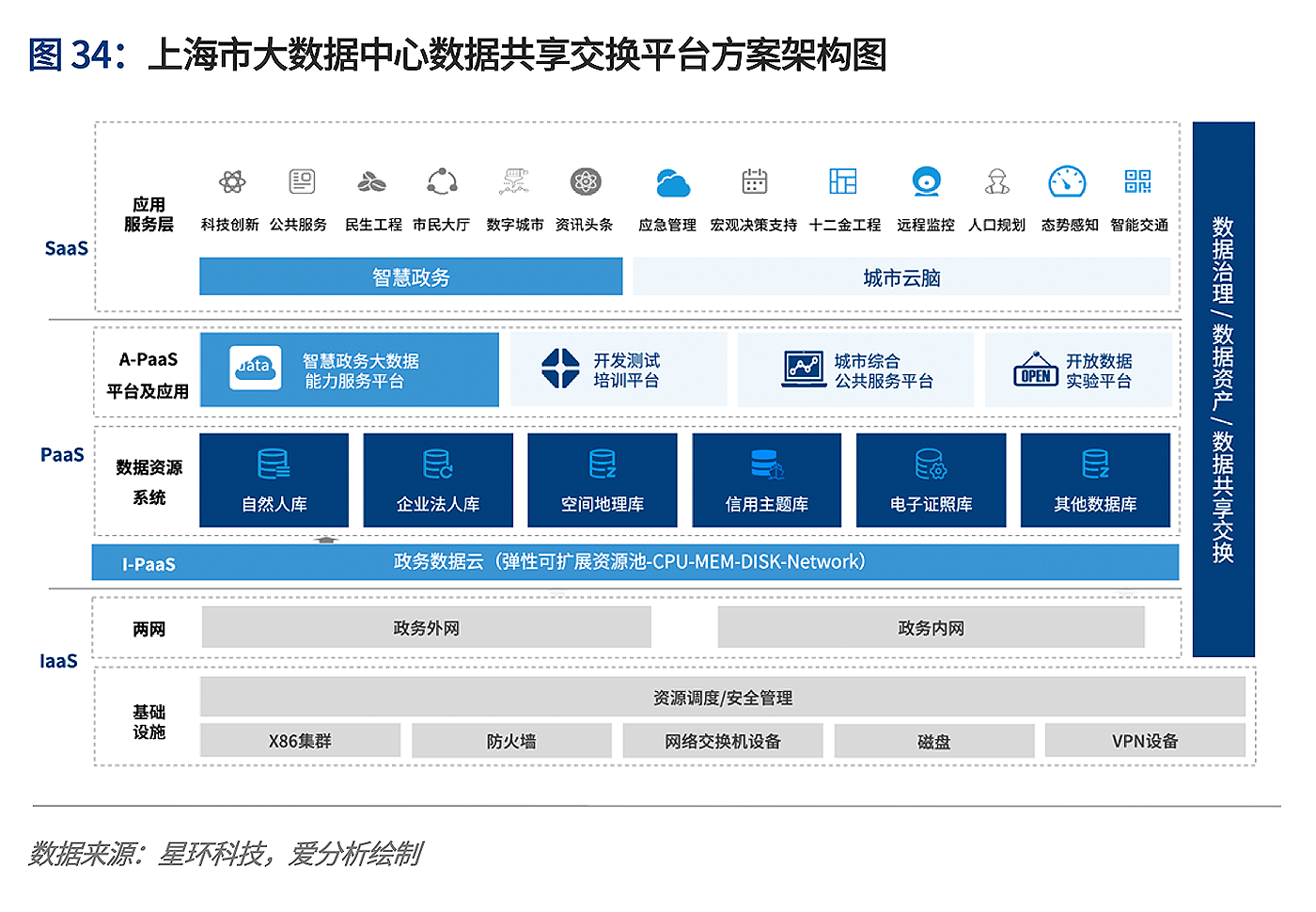Click the 磁盘 box
Image resolution: width=1316 pixels, height=912 pixels.
click(x=934, y=741)
